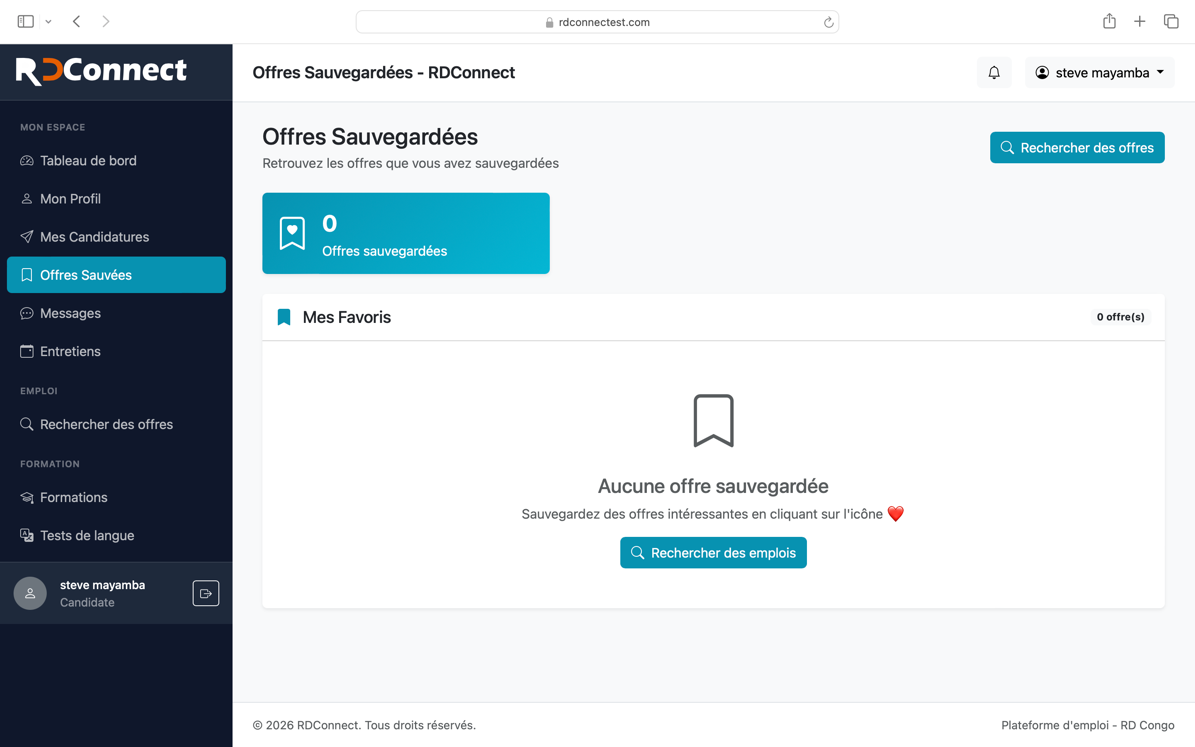
Task: Select the Formations icon in the sidebar
Action: point(27,497)
